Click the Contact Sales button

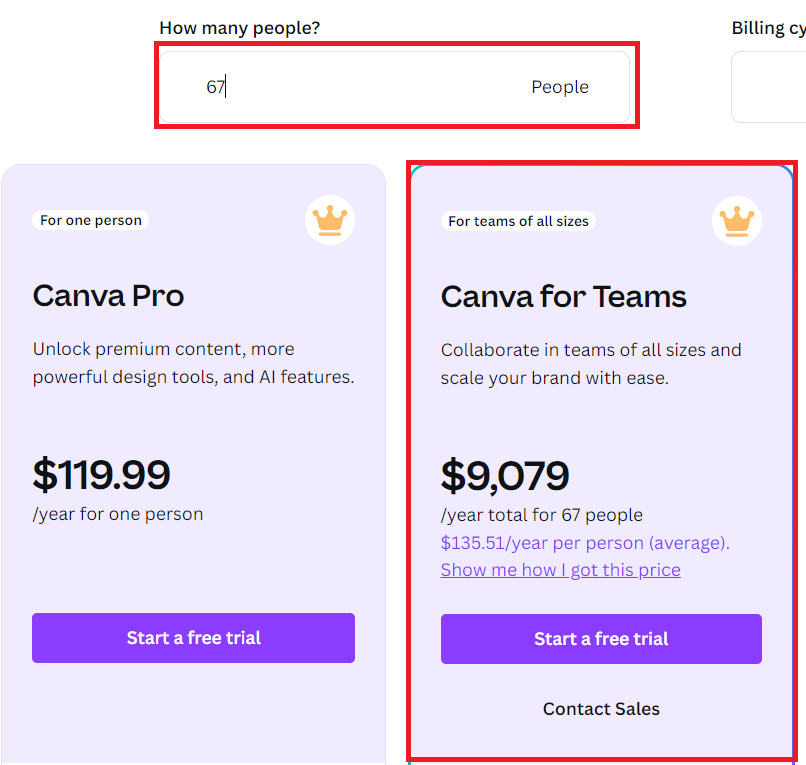(x=601, y=709)
